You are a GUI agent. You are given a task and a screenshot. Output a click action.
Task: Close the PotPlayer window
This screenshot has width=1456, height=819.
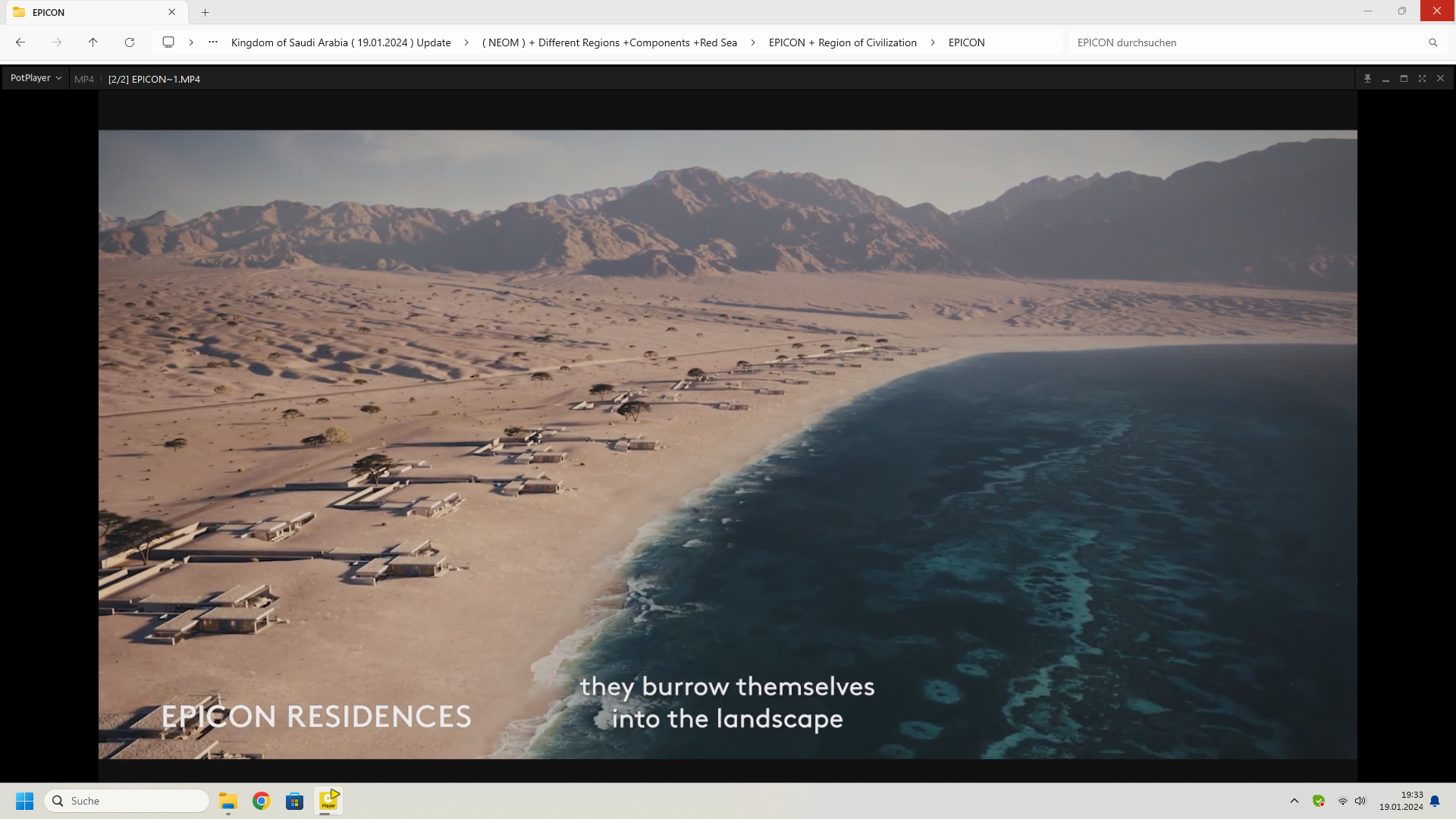1440,78
